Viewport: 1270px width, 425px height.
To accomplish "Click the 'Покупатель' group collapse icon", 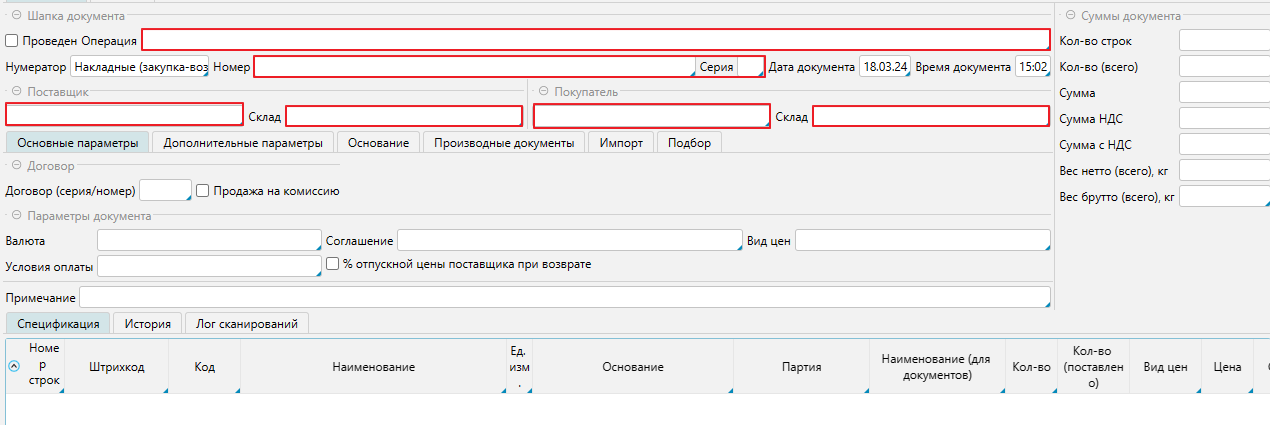I will (x=544, y=92).
